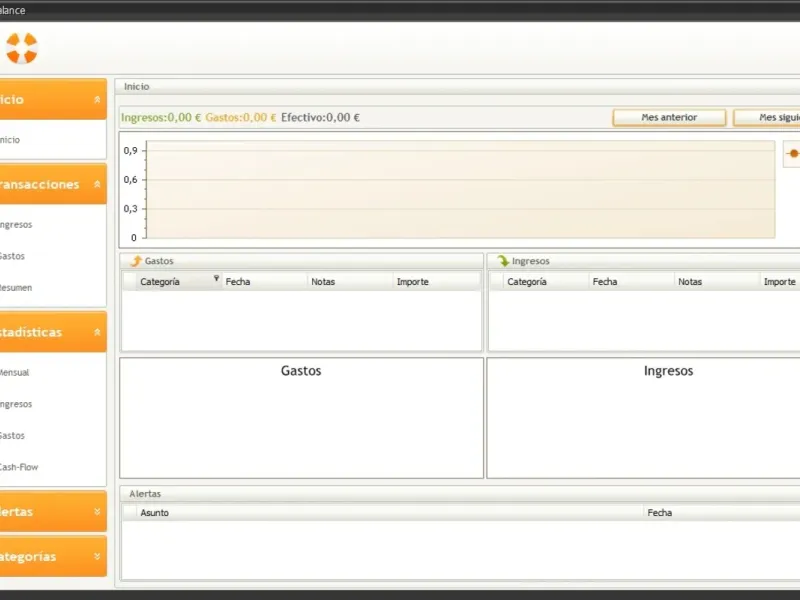Sort Gastos table by Categoría column
Viewport: 800px width, 600px height.
coord(178,282)
